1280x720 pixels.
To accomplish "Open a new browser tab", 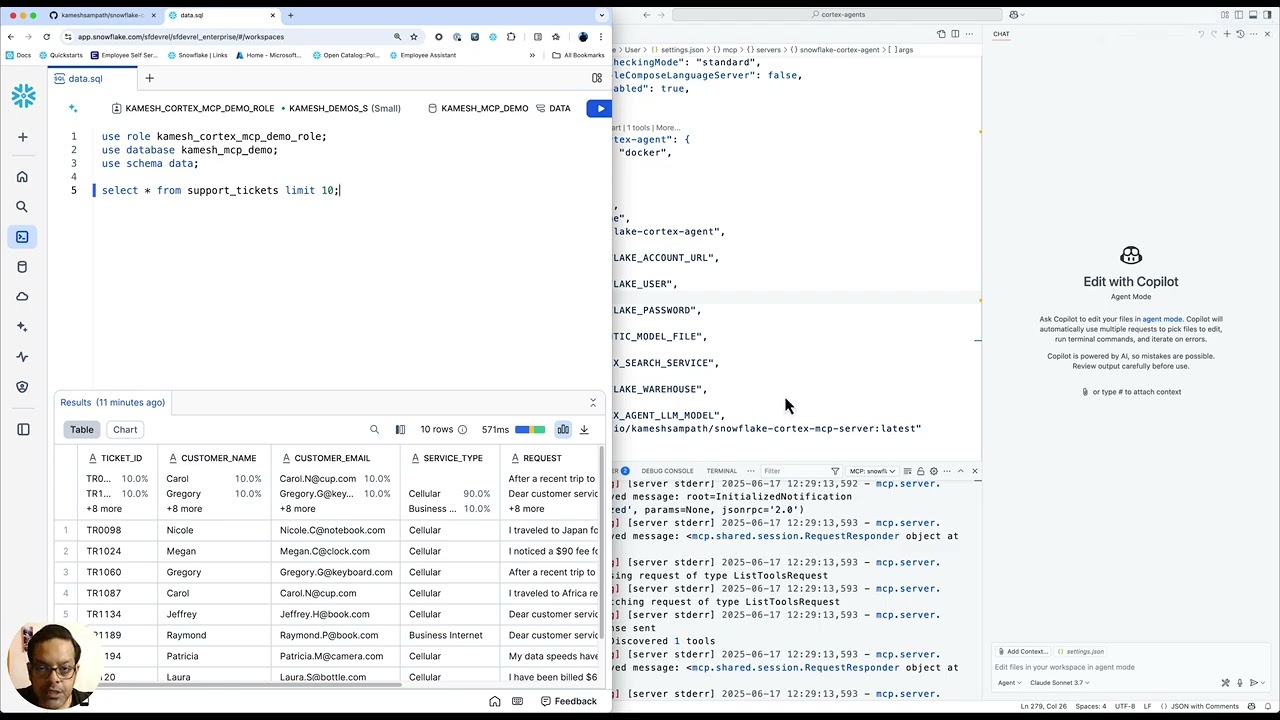I will click(x=291, y=15).
